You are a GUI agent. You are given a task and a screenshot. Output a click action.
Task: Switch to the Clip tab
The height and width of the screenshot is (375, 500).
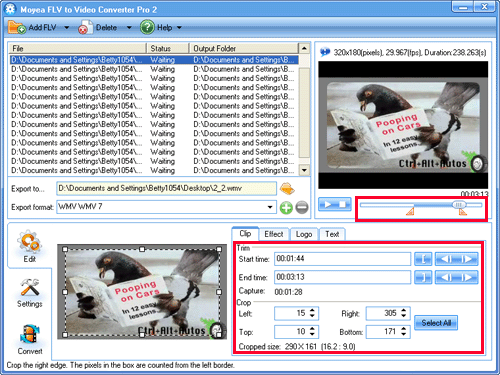pyautogui.click(x=245, y=234)
